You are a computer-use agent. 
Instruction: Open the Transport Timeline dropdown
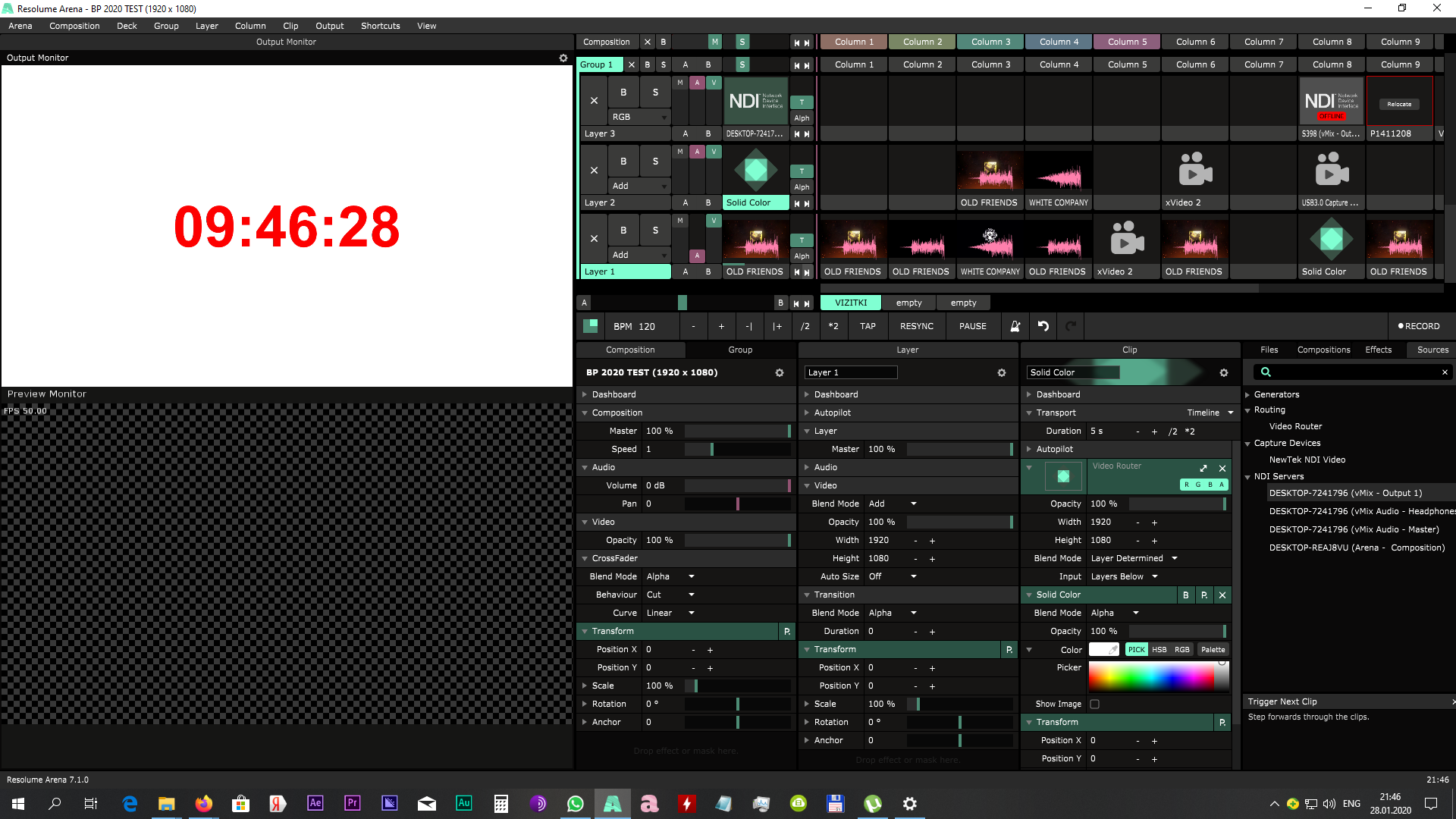tap(1211, 413)
